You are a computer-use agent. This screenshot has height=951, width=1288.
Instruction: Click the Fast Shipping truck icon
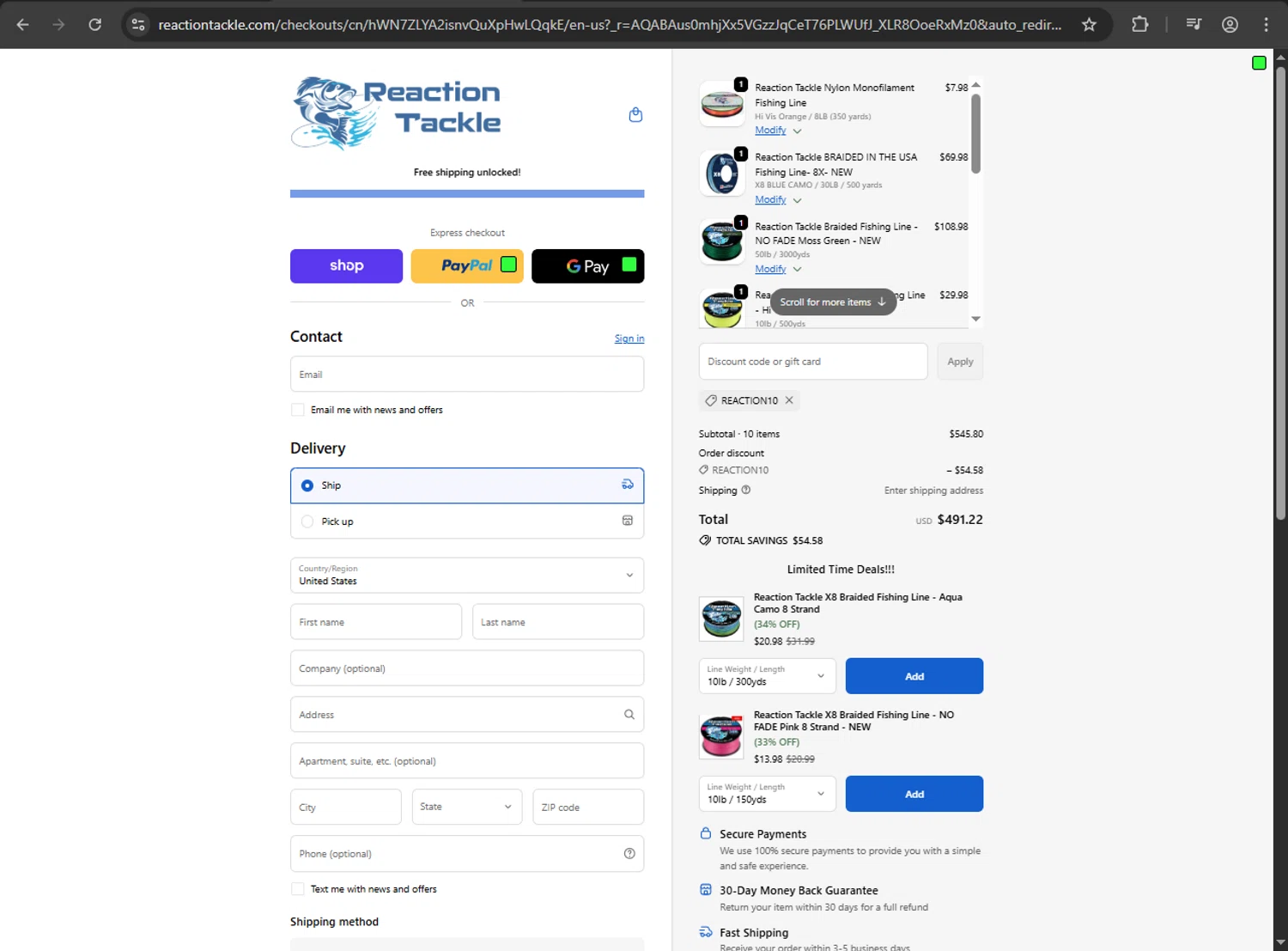click(706, 932)
